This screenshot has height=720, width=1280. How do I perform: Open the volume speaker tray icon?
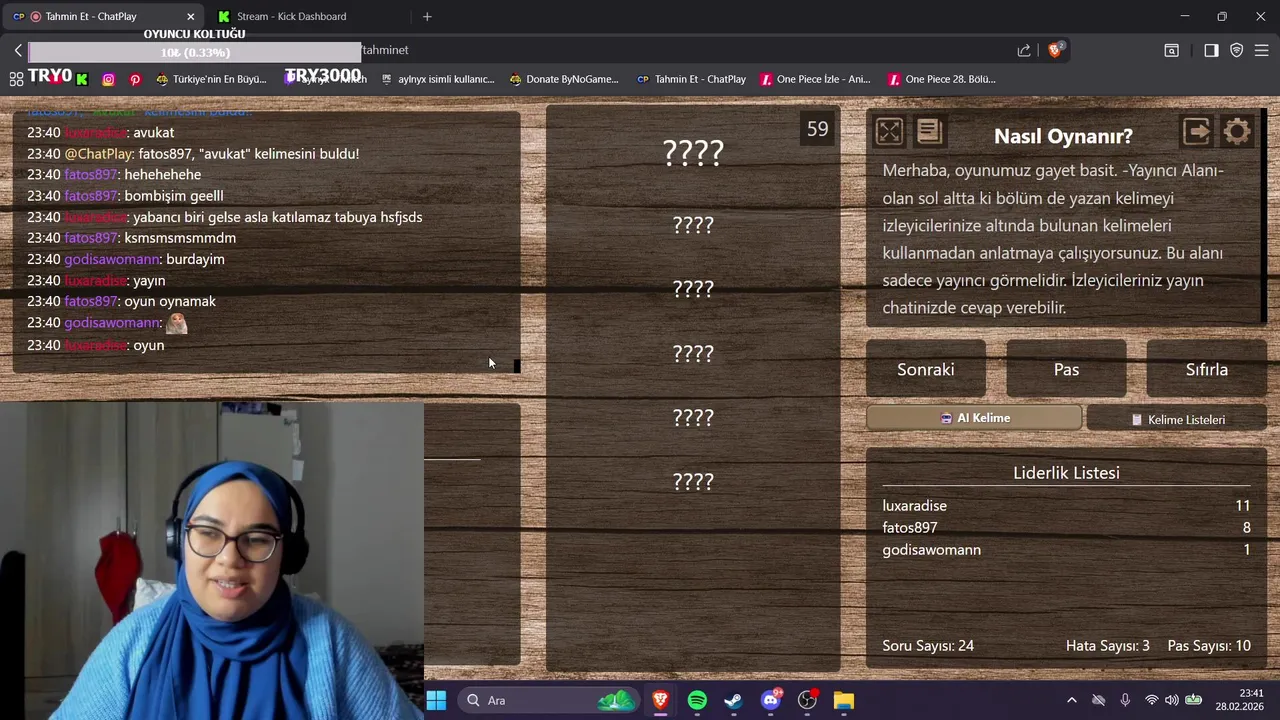[1171, 700]
